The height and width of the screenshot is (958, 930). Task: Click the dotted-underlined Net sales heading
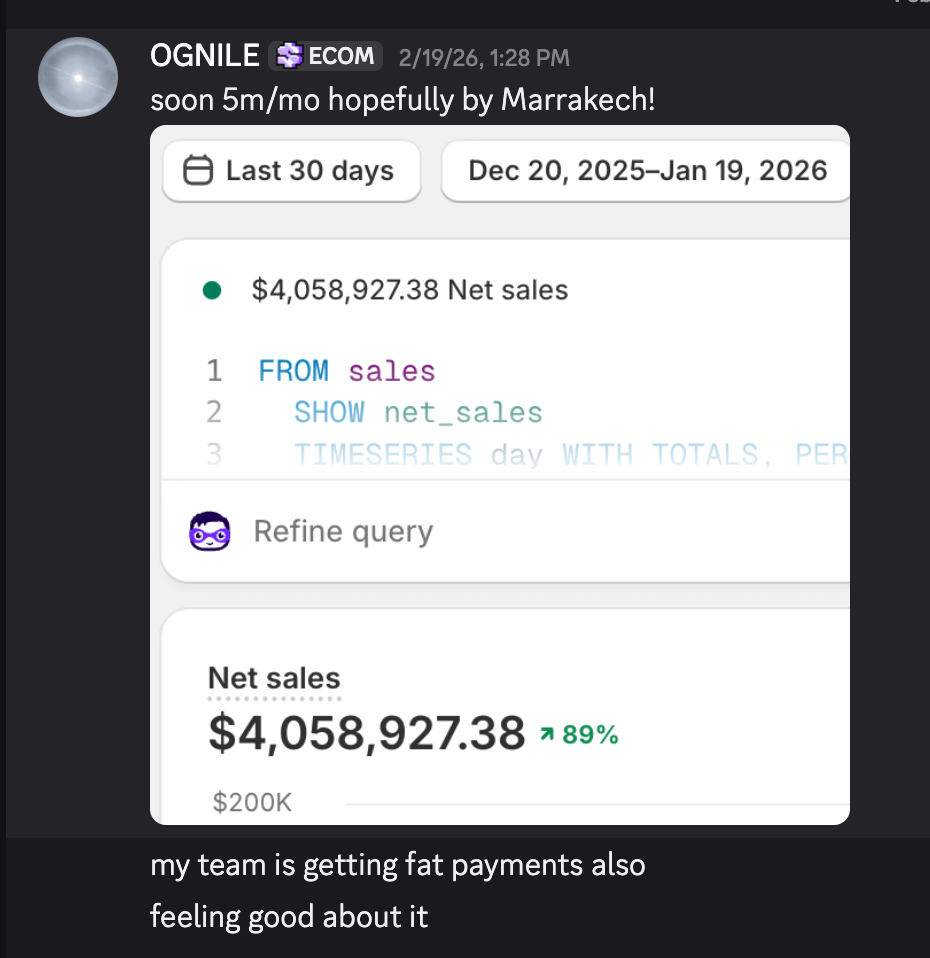[274, 679]
